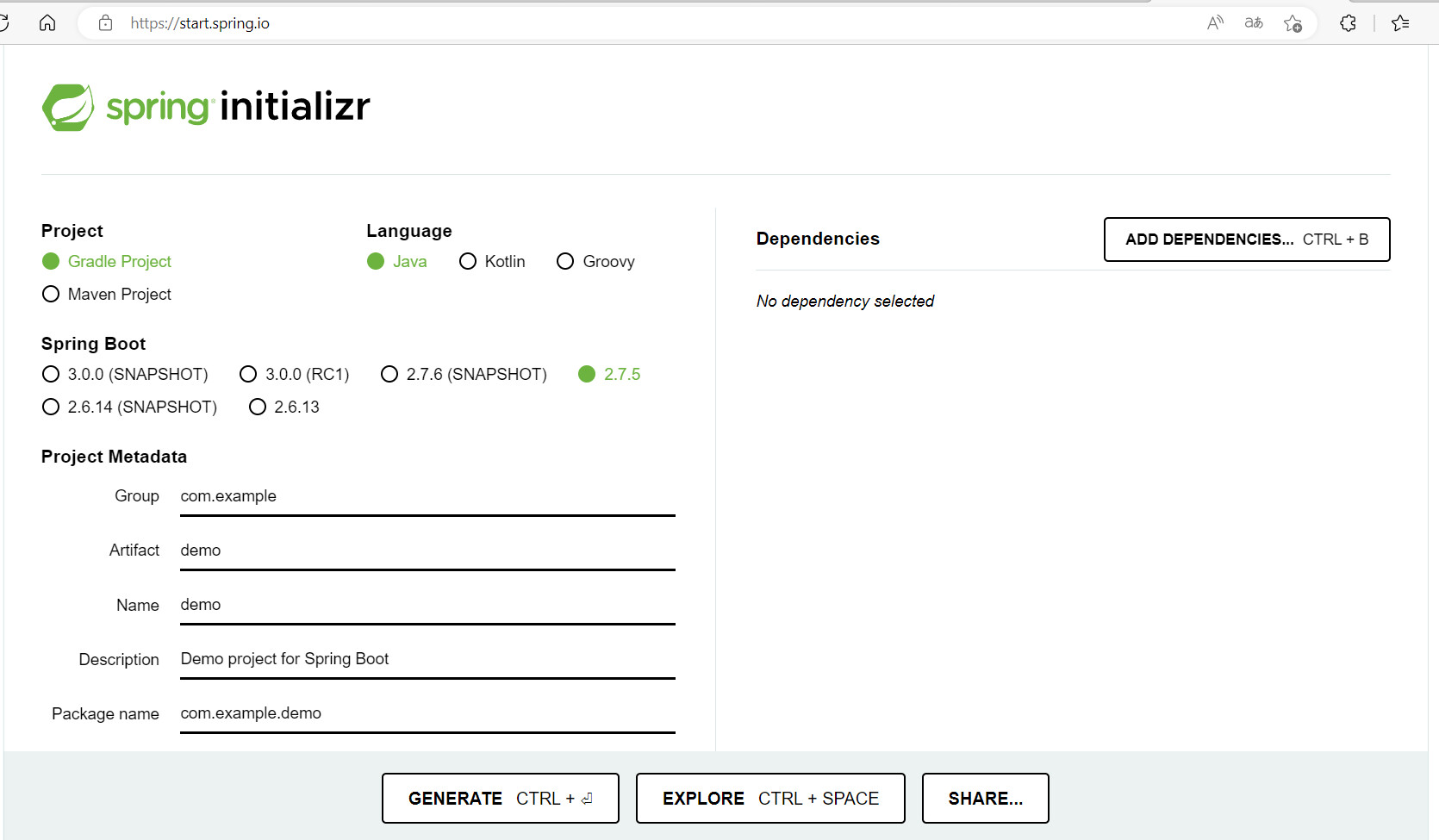Click the 'Project Metadata' heading

114,457
